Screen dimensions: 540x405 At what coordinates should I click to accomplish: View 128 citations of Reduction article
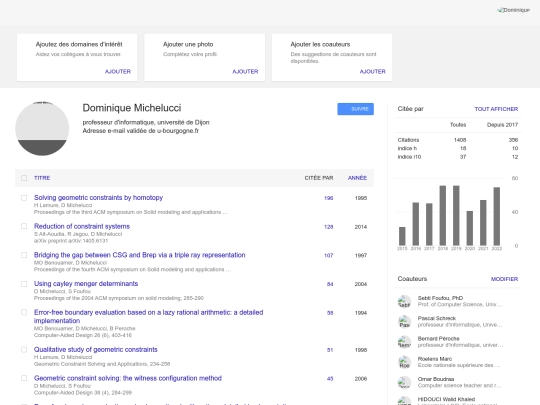point(329,227)
